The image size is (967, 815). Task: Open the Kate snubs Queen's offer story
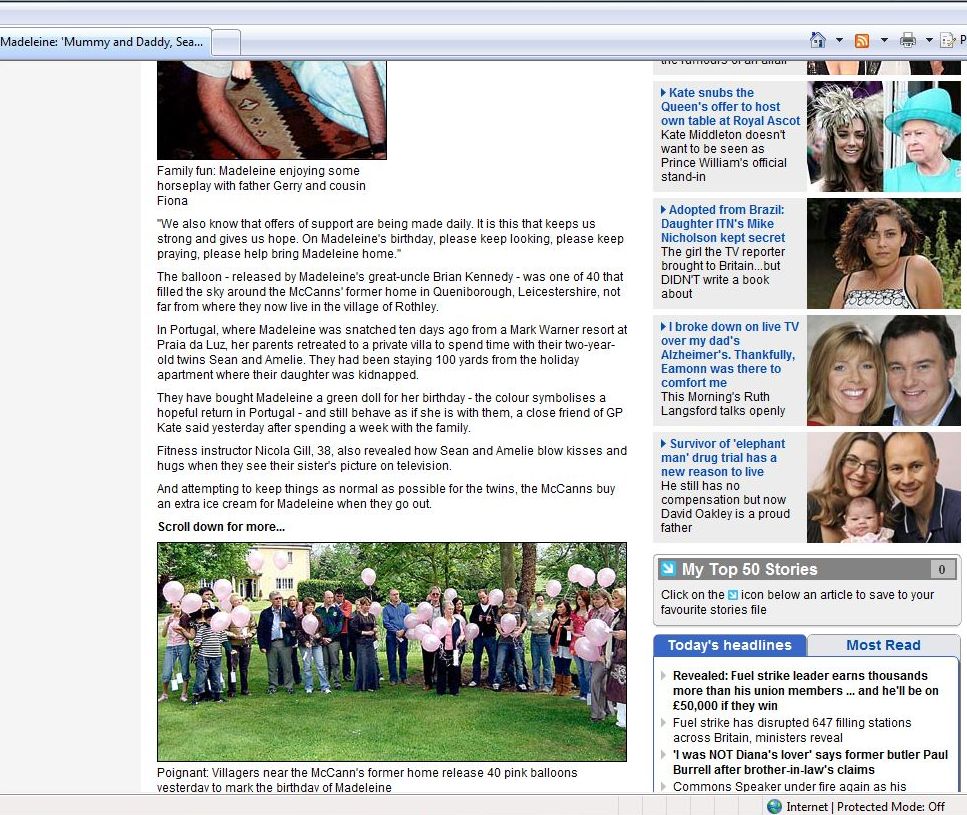[x=729, y=106]
